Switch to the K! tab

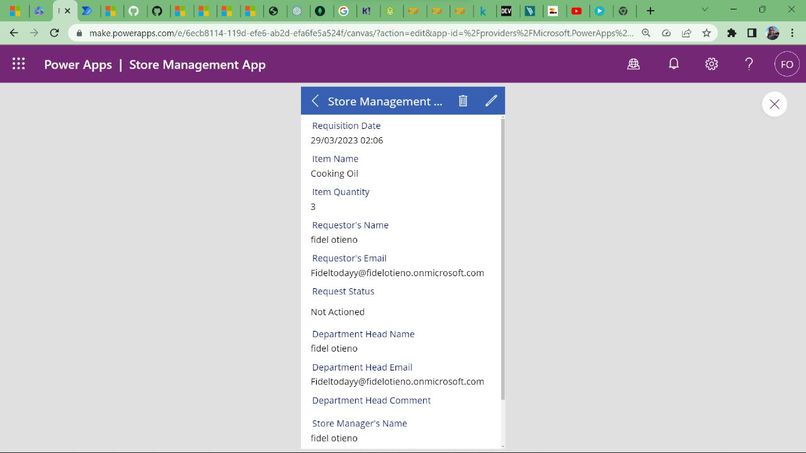(x=367, y=11)
